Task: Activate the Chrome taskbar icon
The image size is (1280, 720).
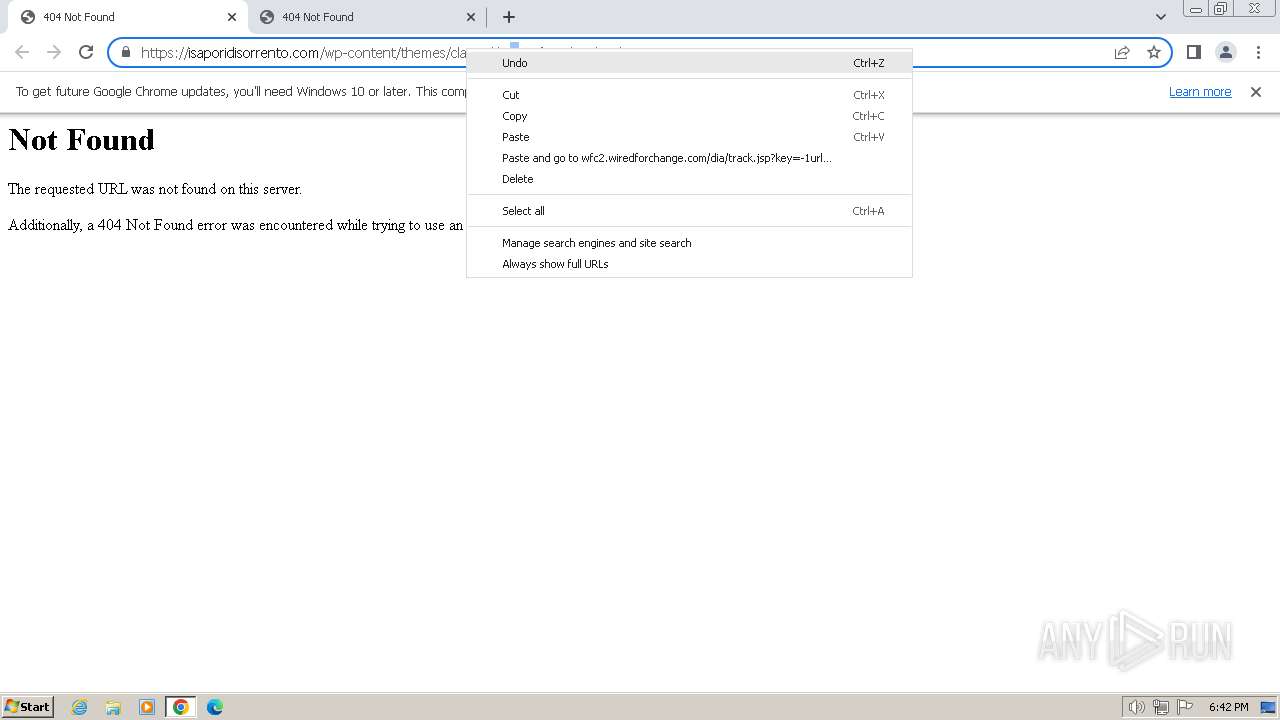Action: tap(181, 707)
